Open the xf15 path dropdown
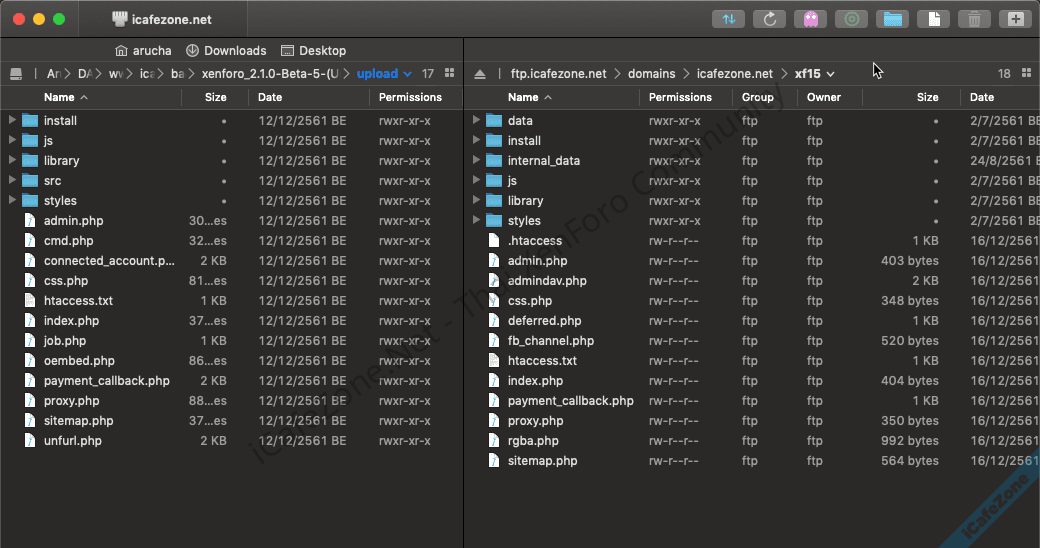This screenshot has width=1040, height=548. (814, 74)
